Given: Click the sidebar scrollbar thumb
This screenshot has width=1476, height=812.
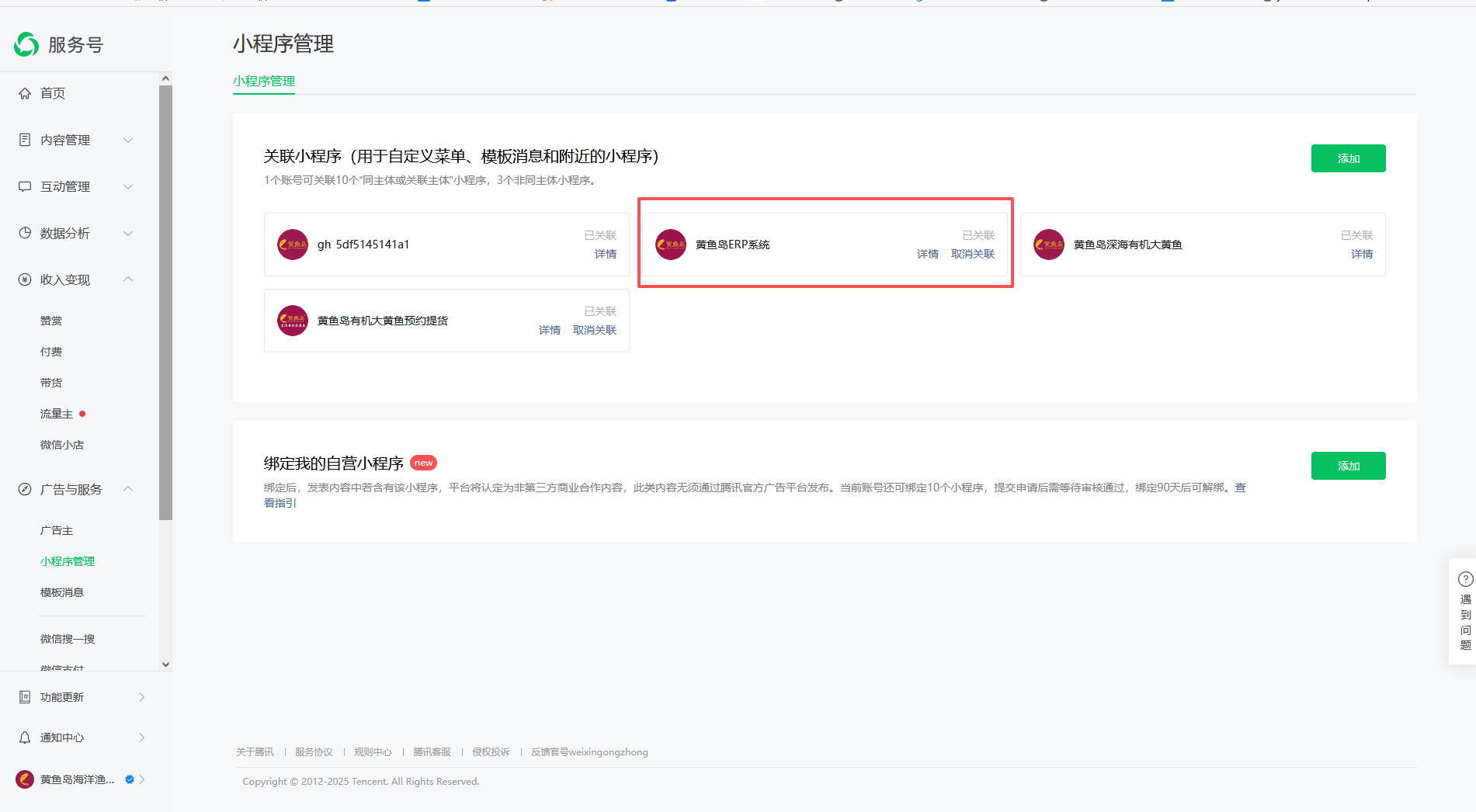Looking at the screenshot, I should pyautogui.click(x=165, y=303).
